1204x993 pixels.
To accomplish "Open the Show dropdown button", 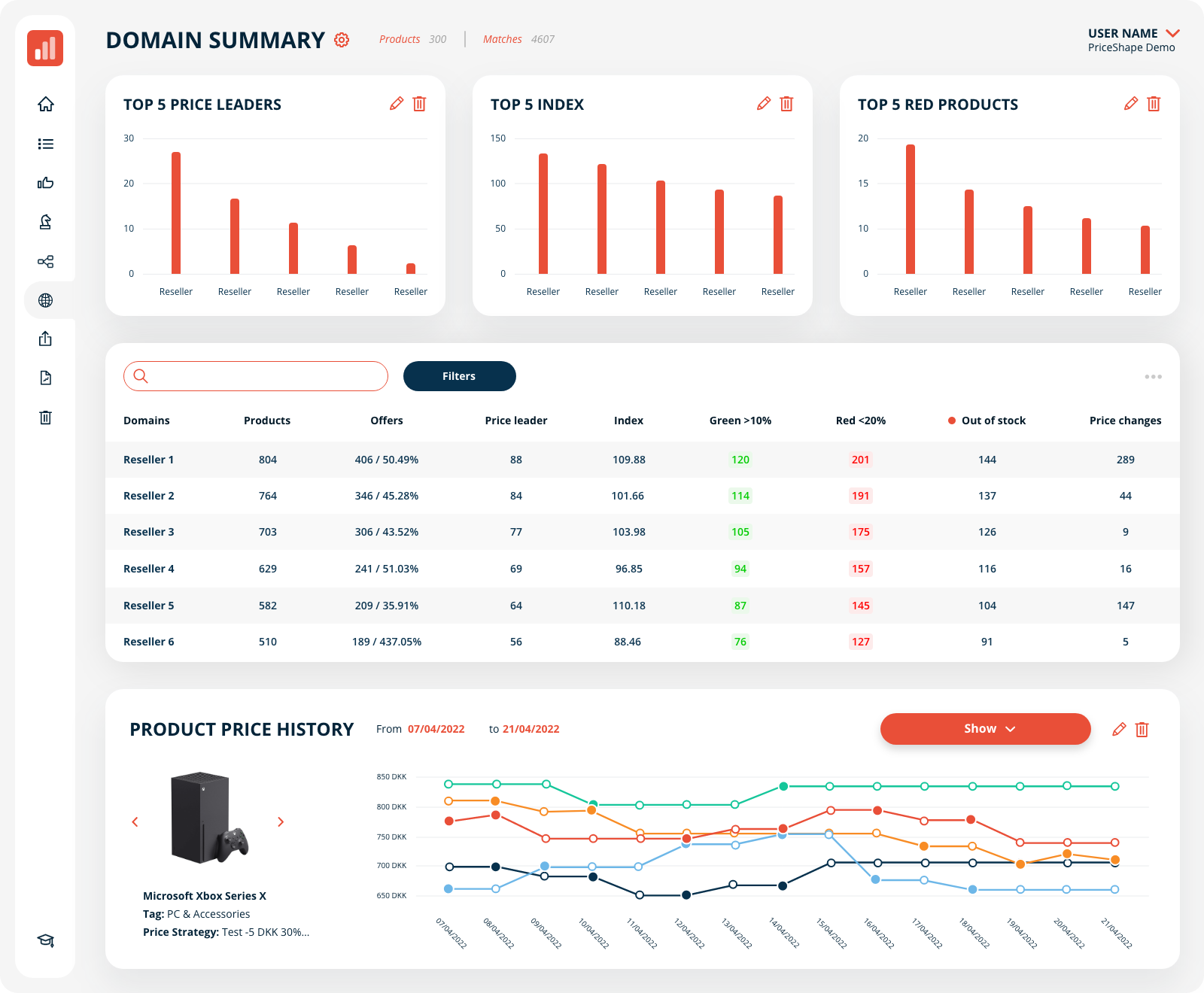I will point(986,729).
